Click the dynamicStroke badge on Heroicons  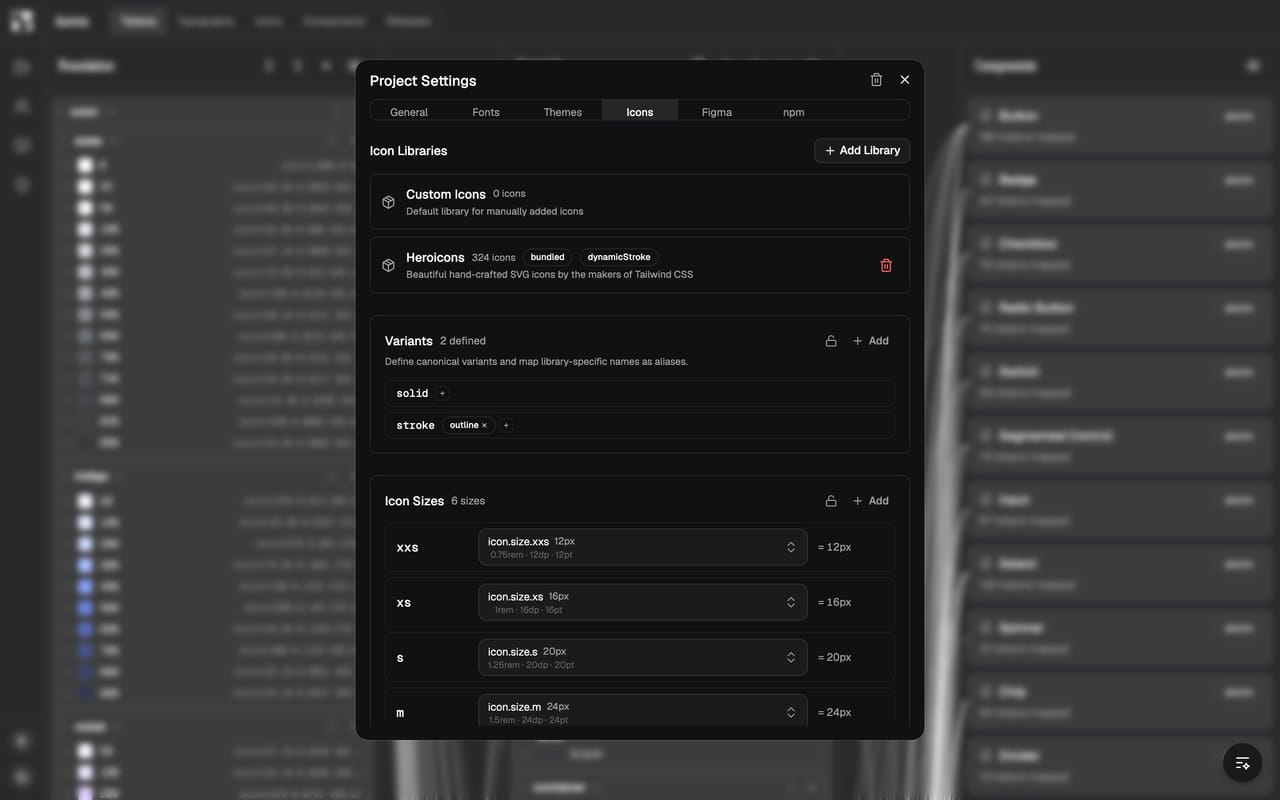[x=619, y=257]
